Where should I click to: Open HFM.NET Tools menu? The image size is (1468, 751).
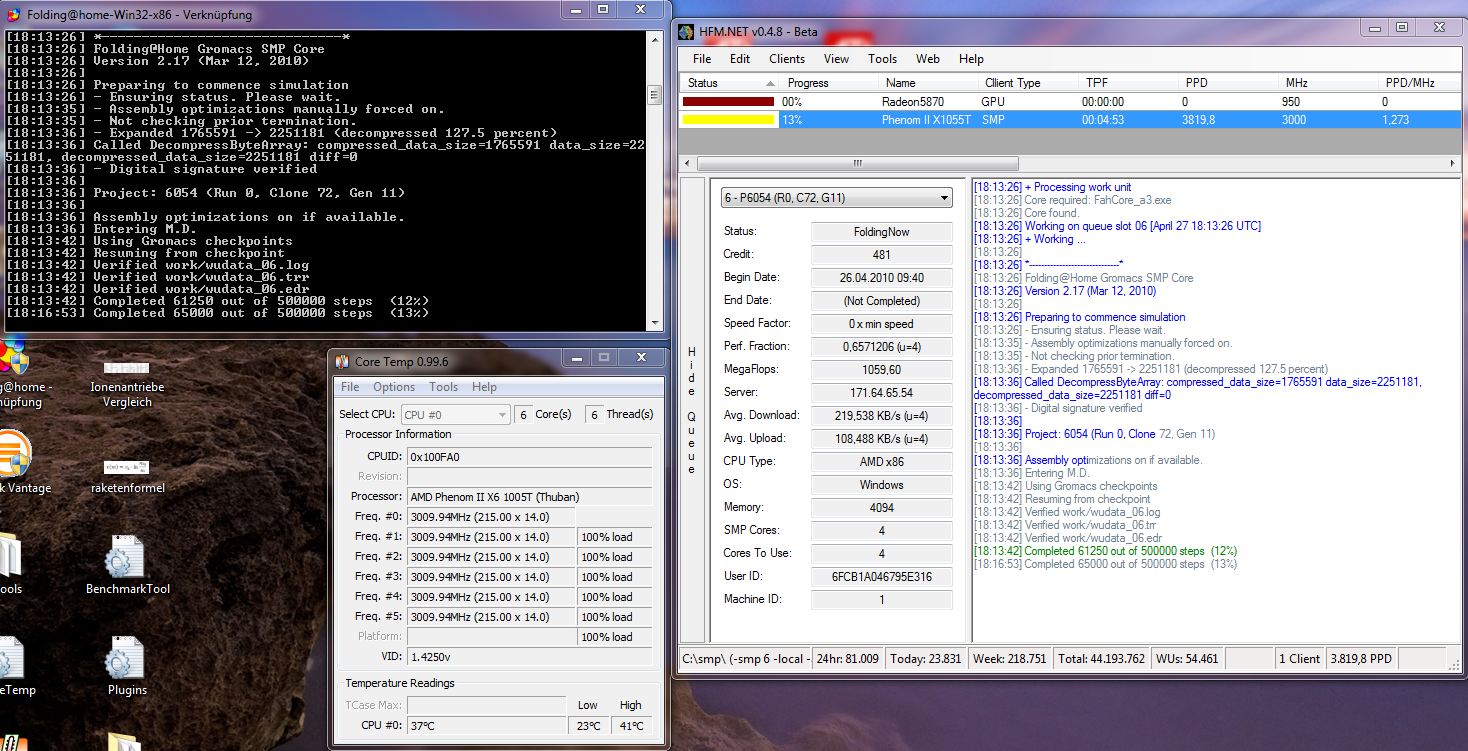tap(882, 58)
